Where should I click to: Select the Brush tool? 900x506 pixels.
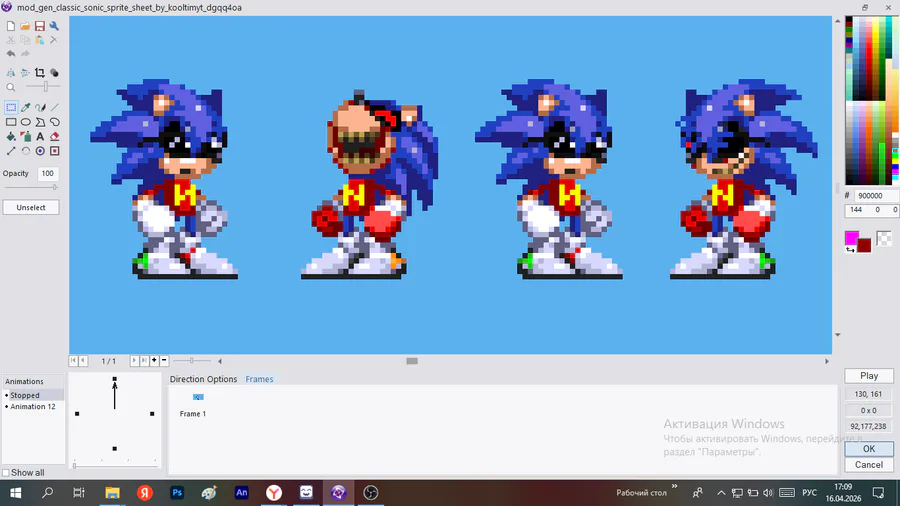click(x=40, y=107)
